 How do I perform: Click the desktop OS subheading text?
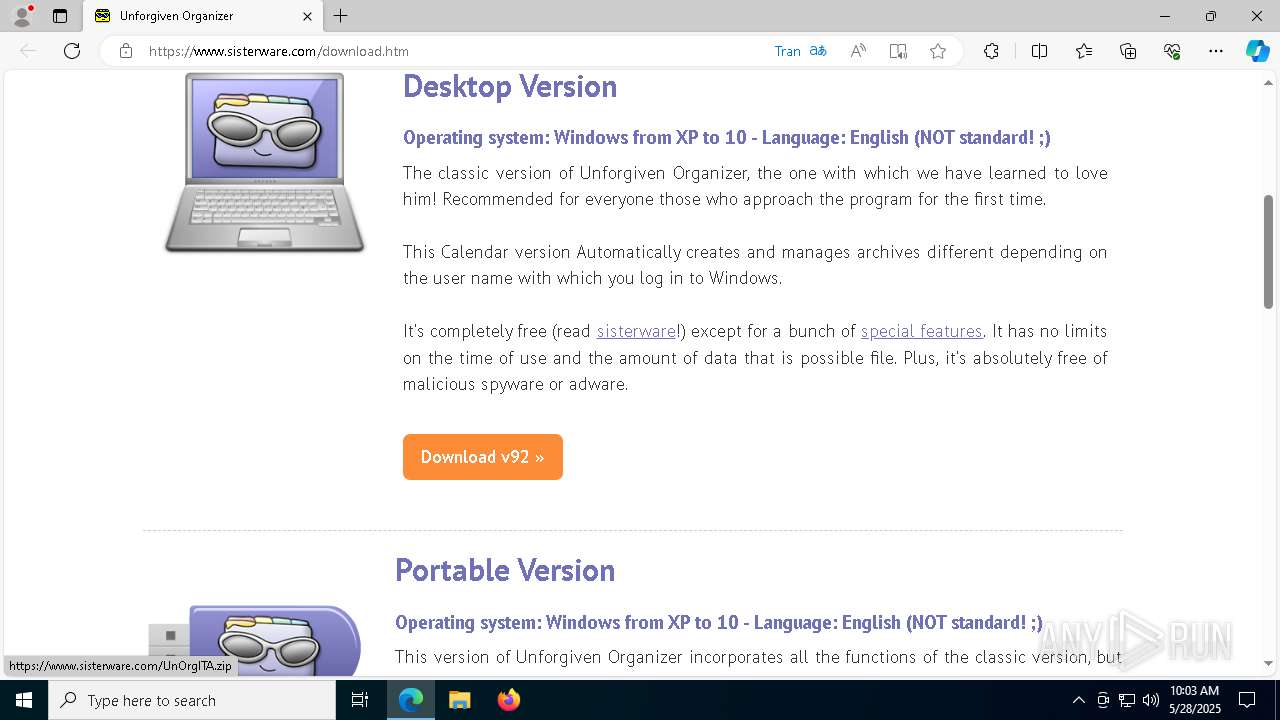tap(727, 138)
